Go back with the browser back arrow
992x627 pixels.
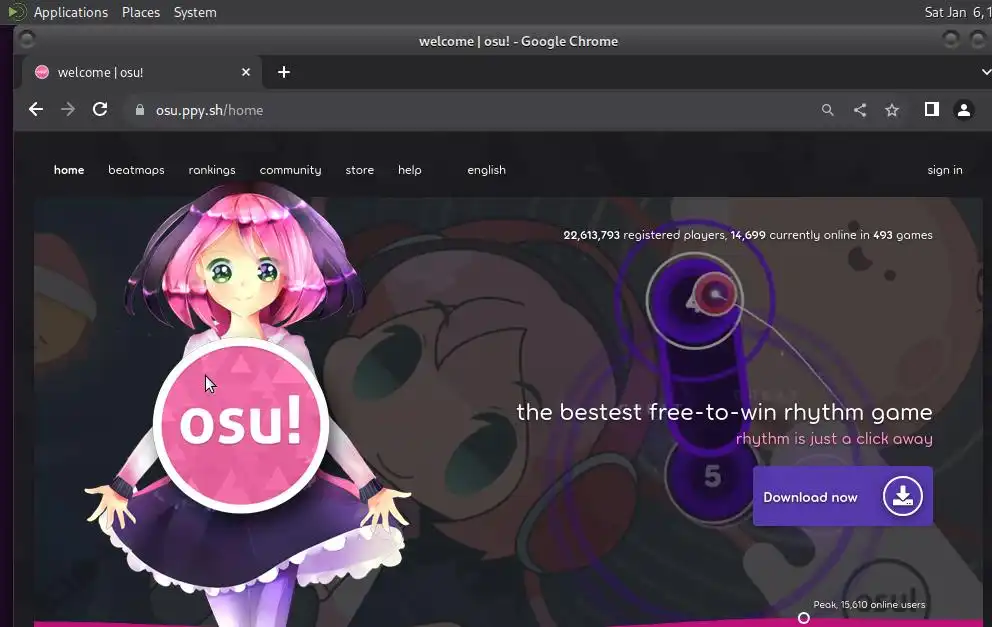tap(36, 109)
